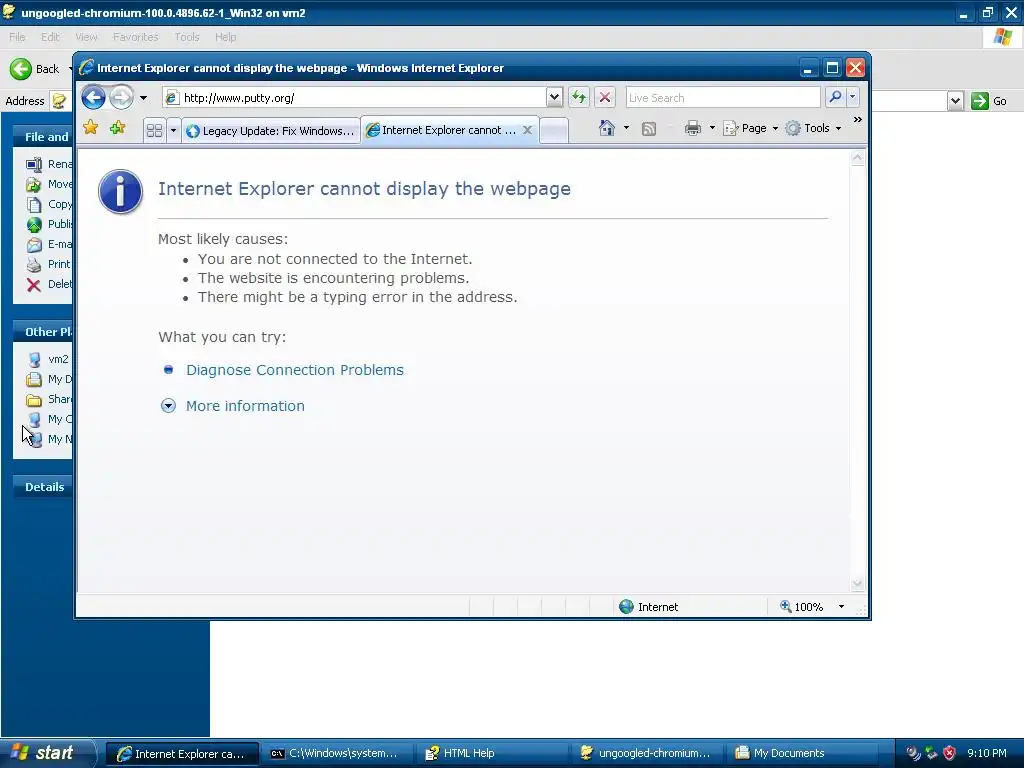Refresh the page with green arrows icon
Image resolution: width=1024 pixels, height=768 pixels.
(x=579, y=98)
